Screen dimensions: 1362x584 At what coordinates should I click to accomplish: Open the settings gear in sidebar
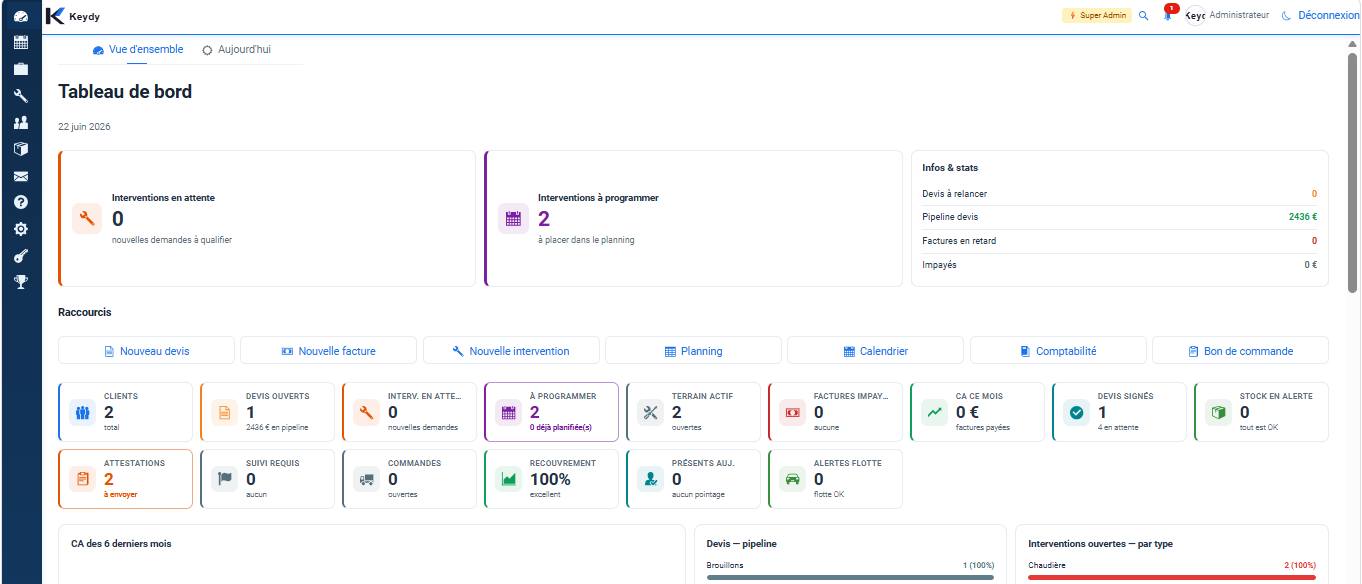click(20, 229)
